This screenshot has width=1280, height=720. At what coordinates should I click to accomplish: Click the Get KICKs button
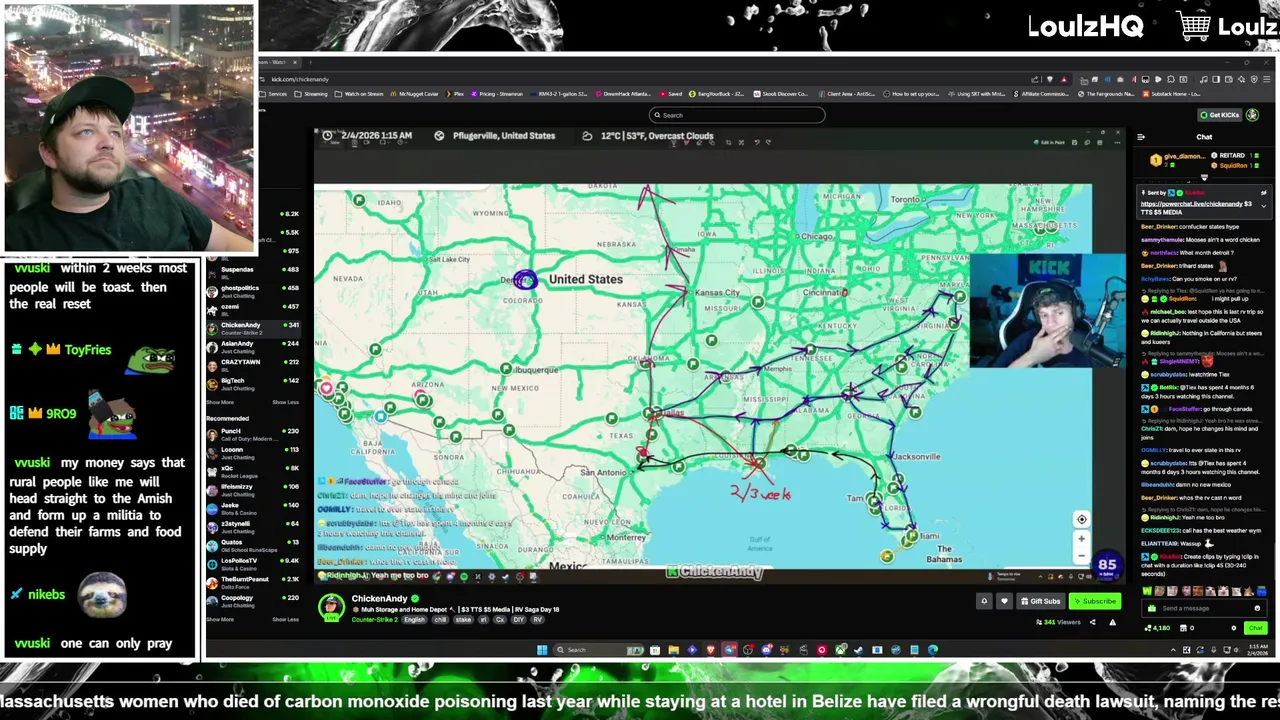1219,115
